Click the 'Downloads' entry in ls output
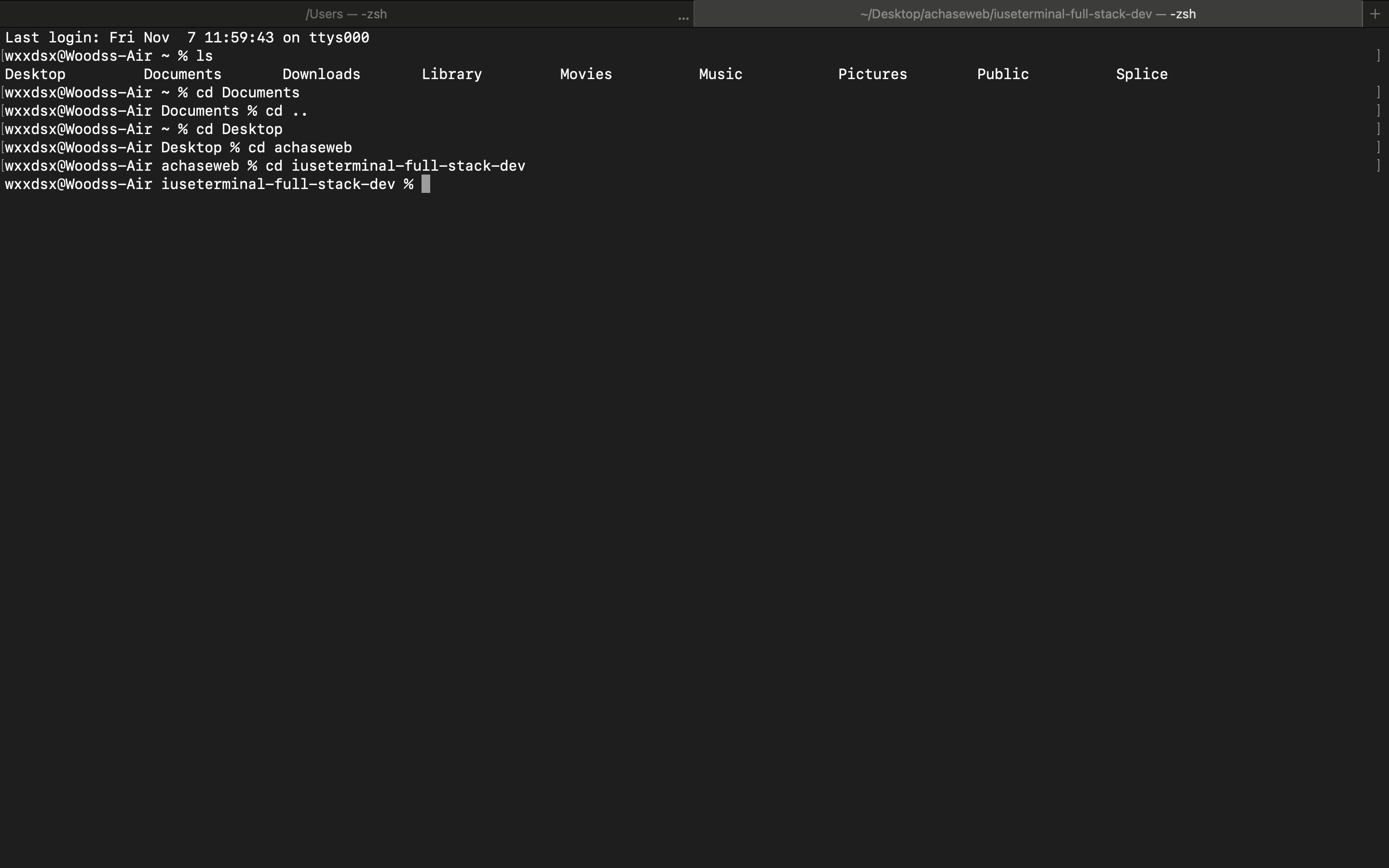The image size is (1389, 868). pos(321,74)
